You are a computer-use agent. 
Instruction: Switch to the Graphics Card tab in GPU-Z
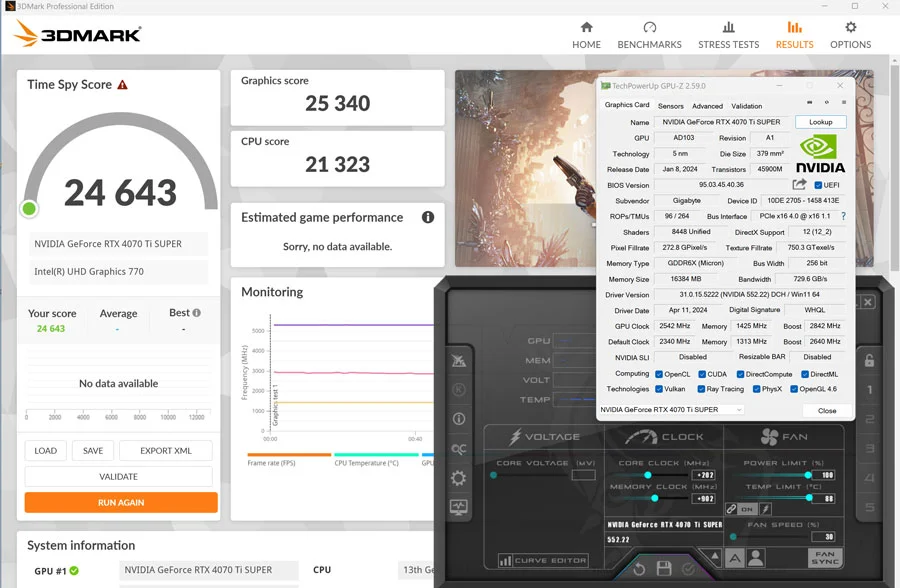(627, 105)
